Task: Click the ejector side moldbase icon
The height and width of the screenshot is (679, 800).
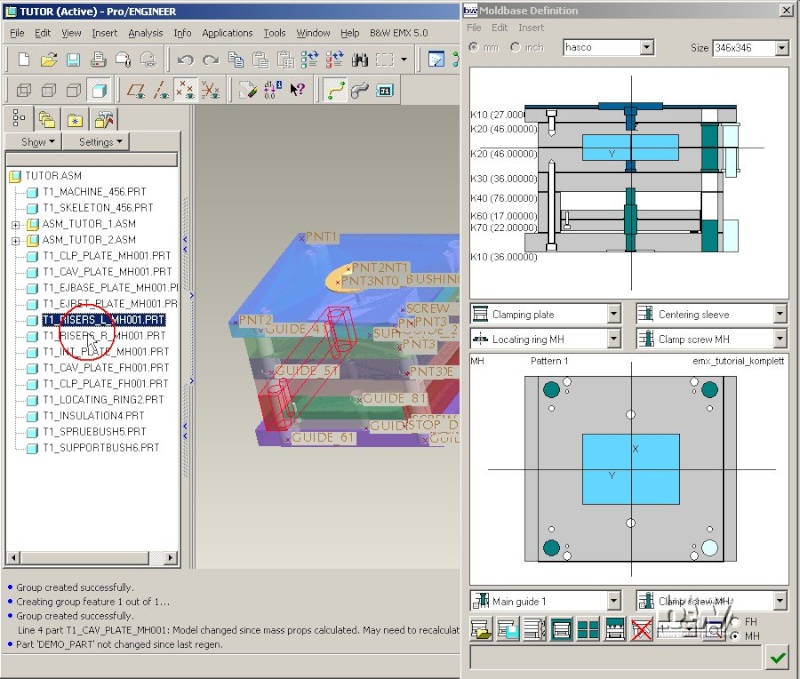Action: [x=615, y=629]
